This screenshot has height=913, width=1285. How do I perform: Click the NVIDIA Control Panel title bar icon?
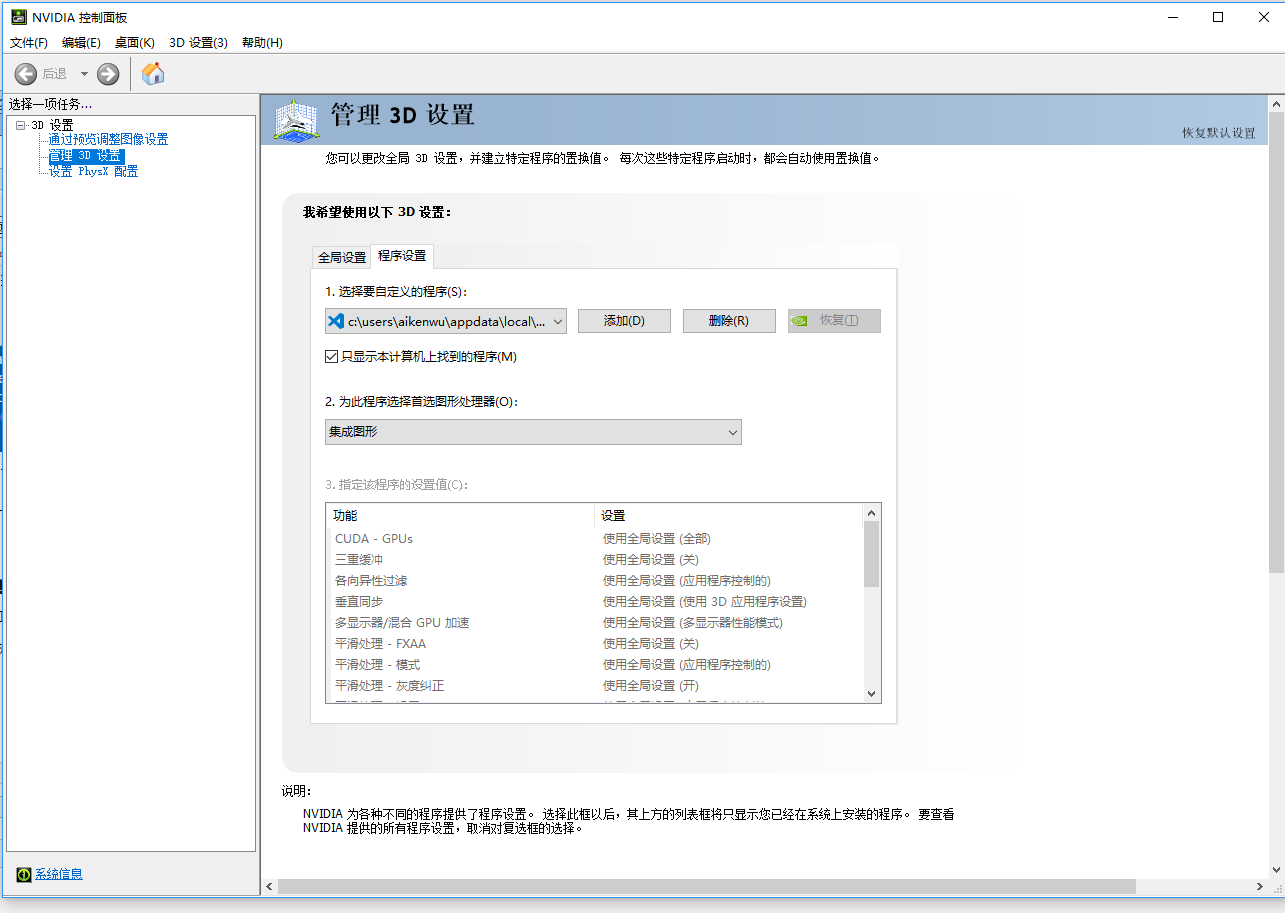(18, 17)
